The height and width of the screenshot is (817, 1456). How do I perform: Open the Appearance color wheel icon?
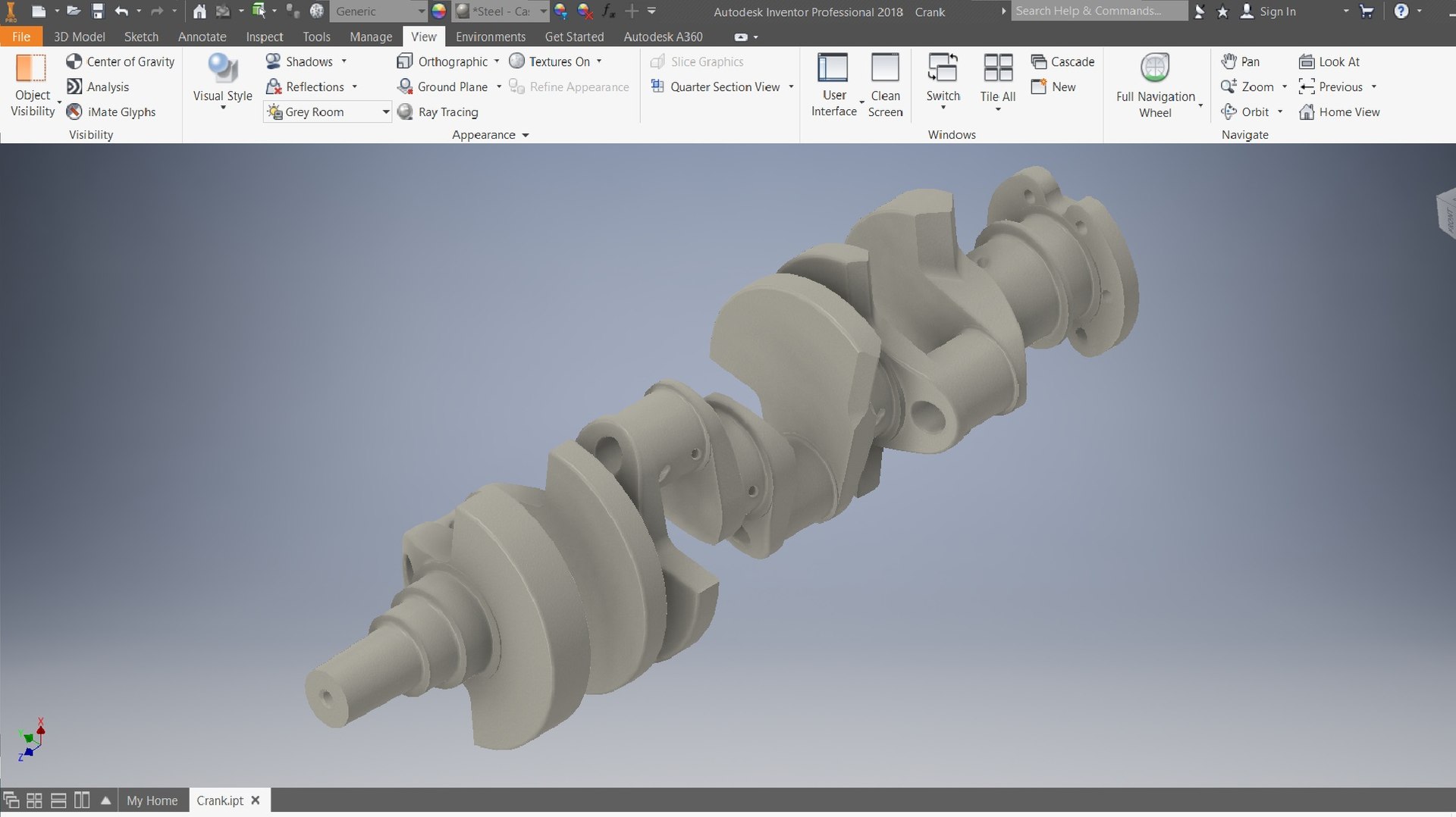439,11
